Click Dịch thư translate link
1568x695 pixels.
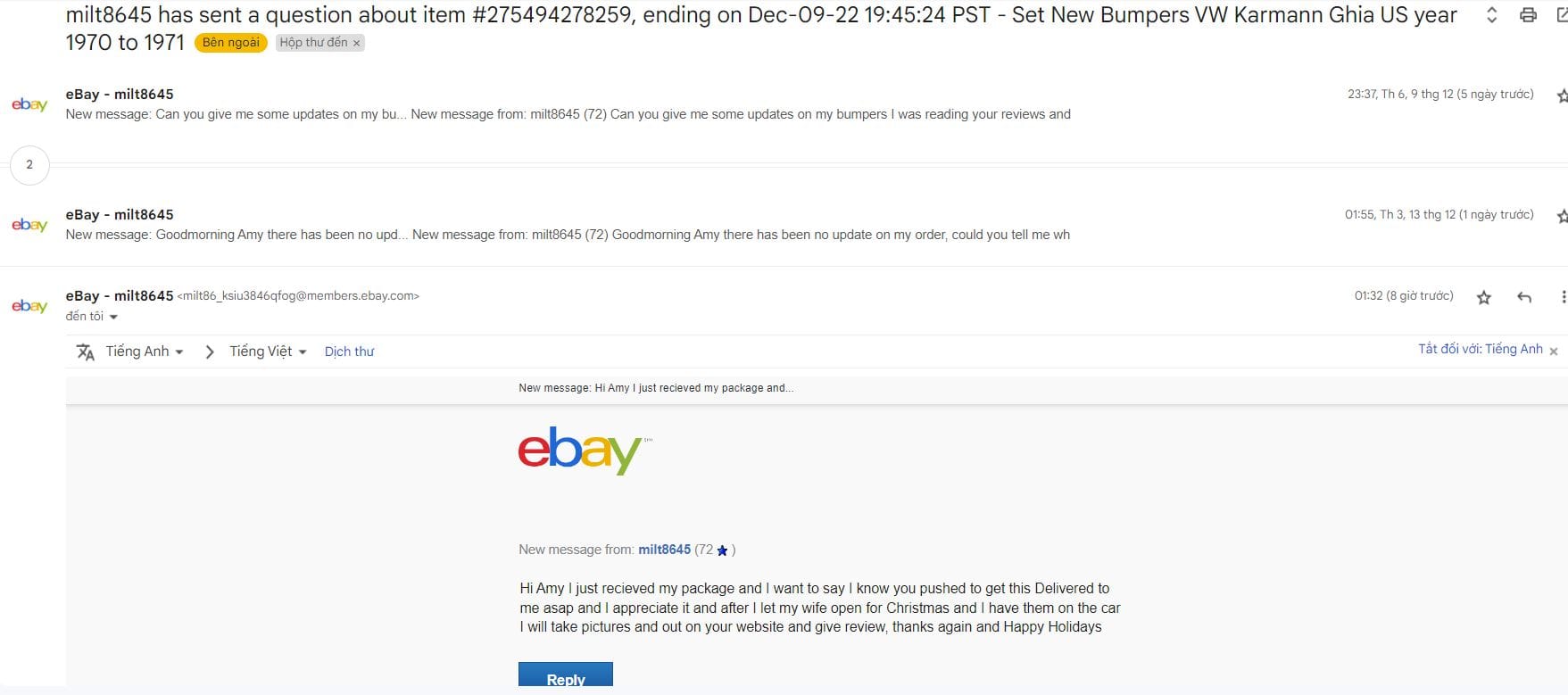tap(349, 352)
